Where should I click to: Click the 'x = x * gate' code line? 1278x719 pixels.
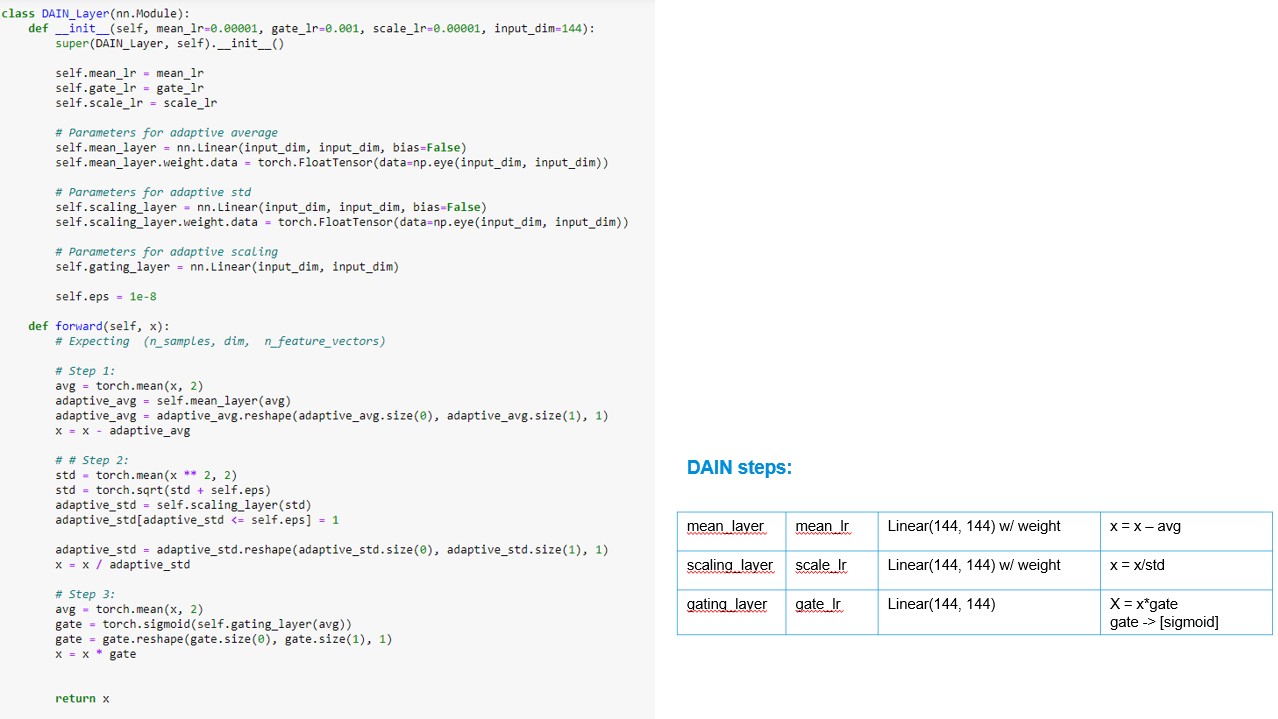coord(96,654)
